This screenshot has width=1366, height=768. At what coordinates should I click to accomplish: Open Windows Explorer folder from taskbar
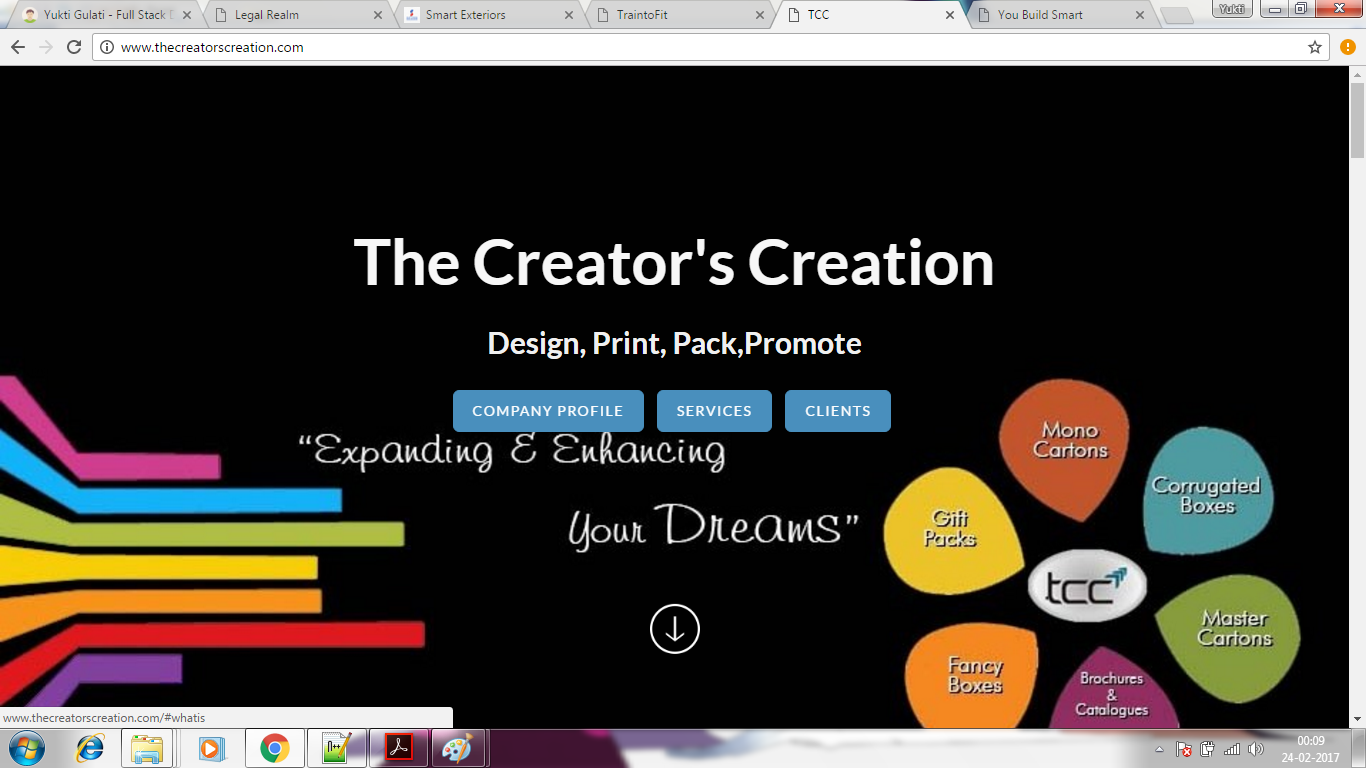pos(148,748)
